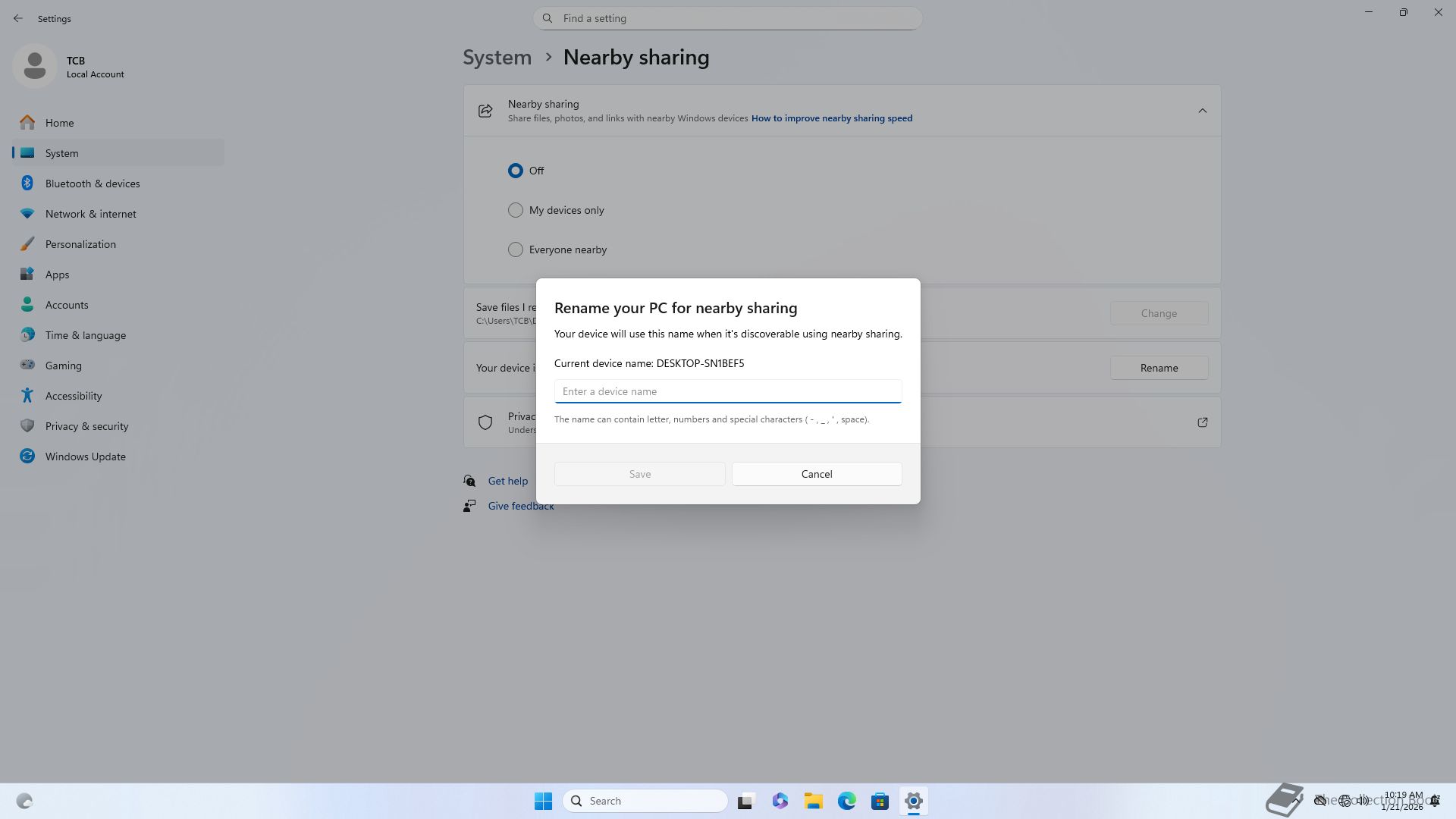Screen dimensions: 1456x819
Task: Click the Personalization paintbrush icon
Action: point(27,244)
